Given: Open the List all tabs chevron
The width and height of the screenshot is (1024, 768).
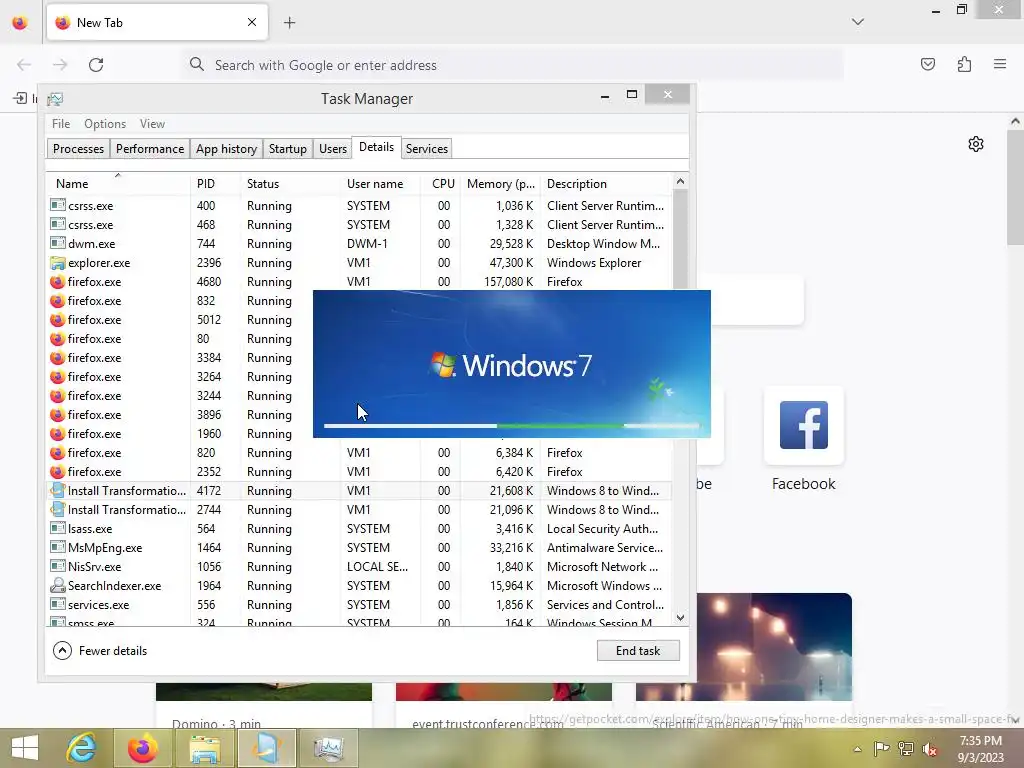Looking at the screenshot, I should click(x=857, y=22).
